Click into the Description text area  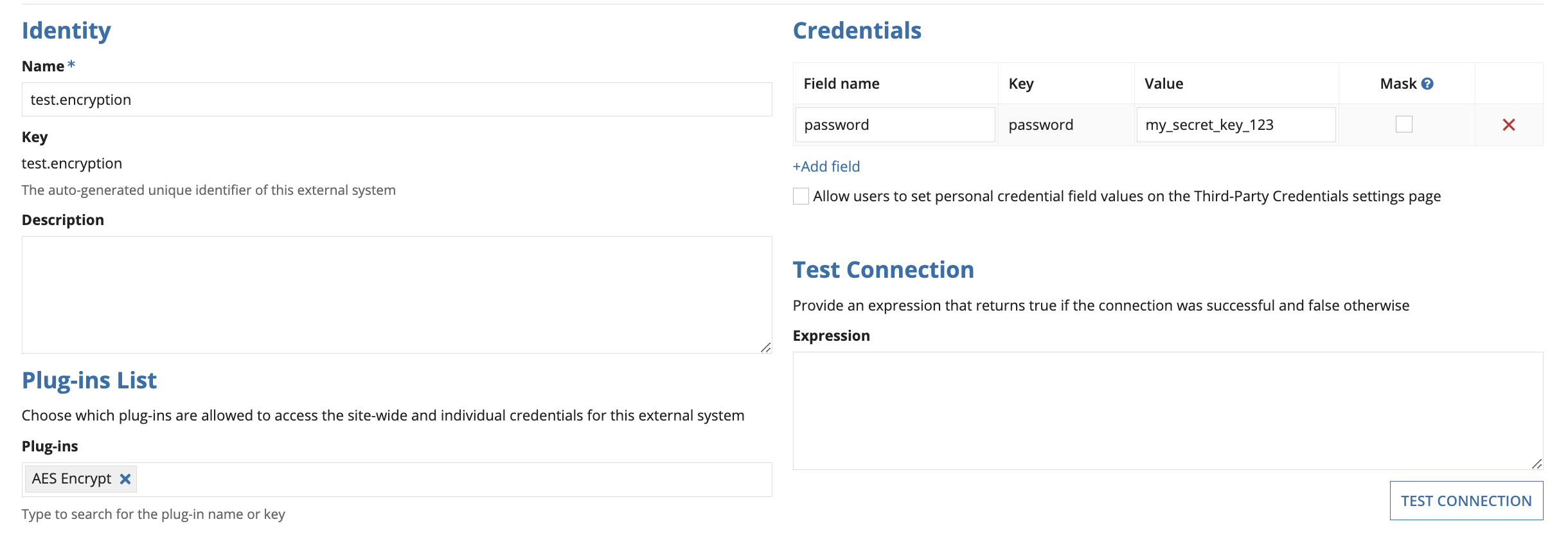pyautogui.click(x=397, y=295)
